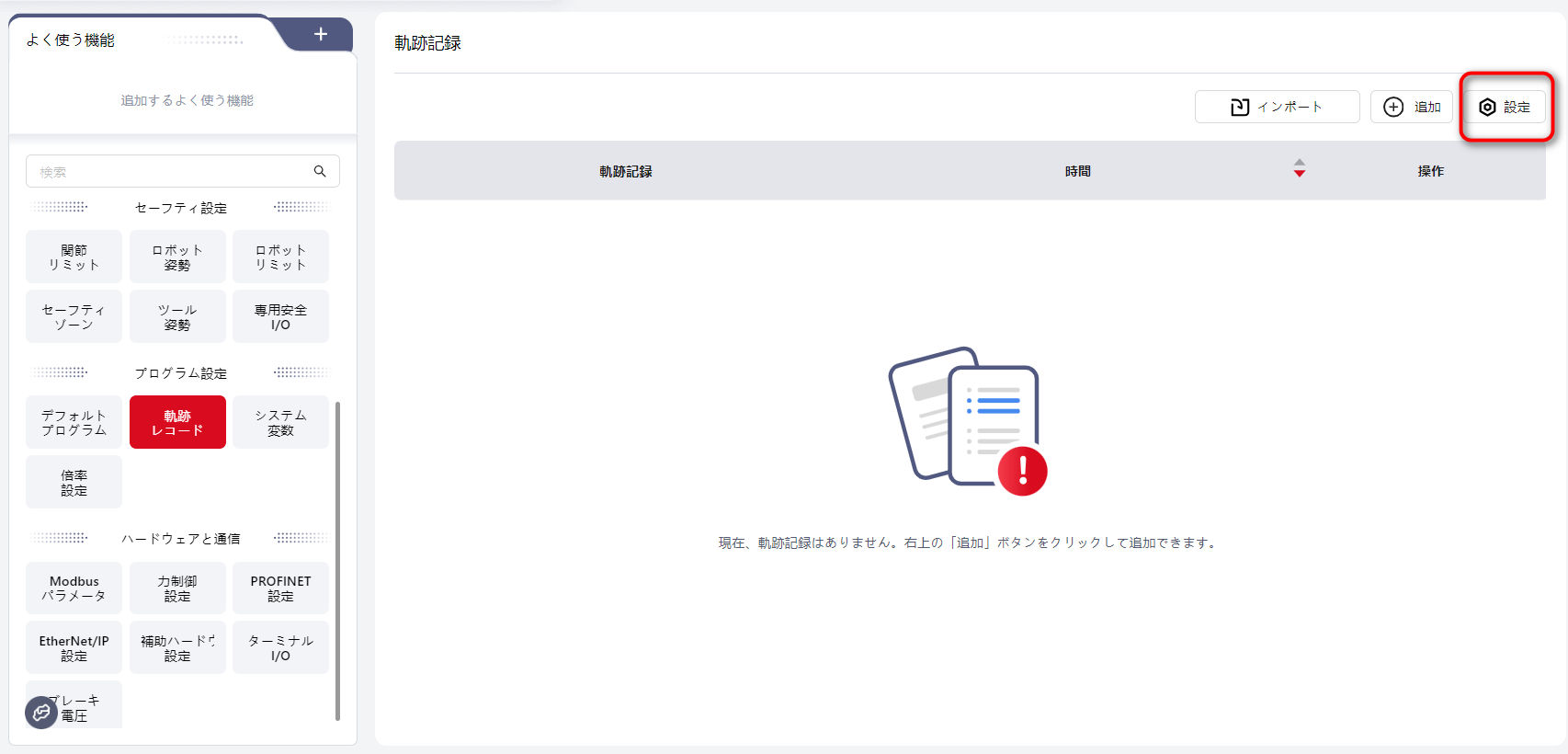Viewport: 1568px width, 754px height.
Task: Open 軌跡レコード menu tile
Action: (x=177, y=423)
